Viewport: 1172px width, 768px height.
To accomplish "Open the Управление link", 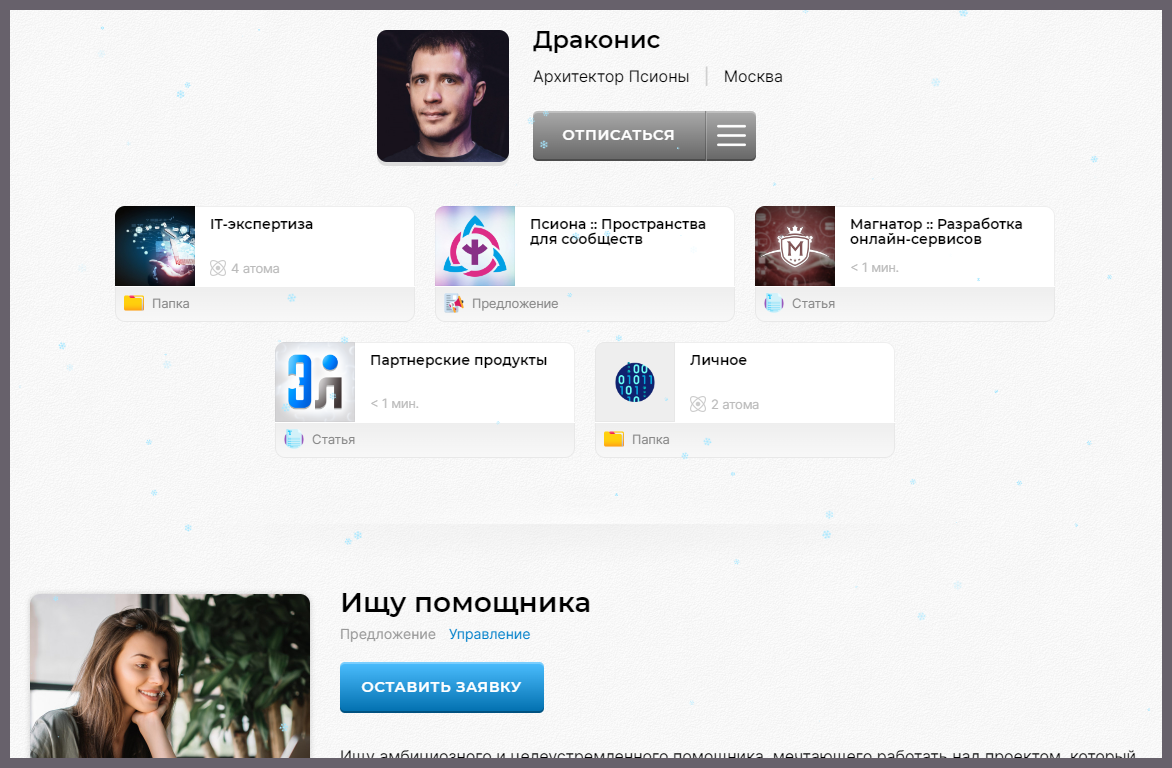I will [x=489, y=634].
